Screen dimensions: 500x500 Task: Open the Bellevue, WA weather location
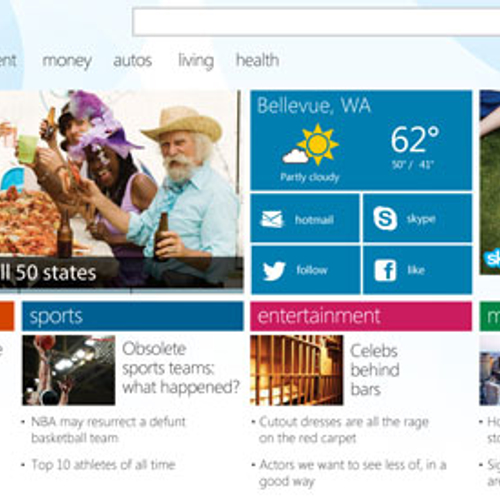(314, 106)
